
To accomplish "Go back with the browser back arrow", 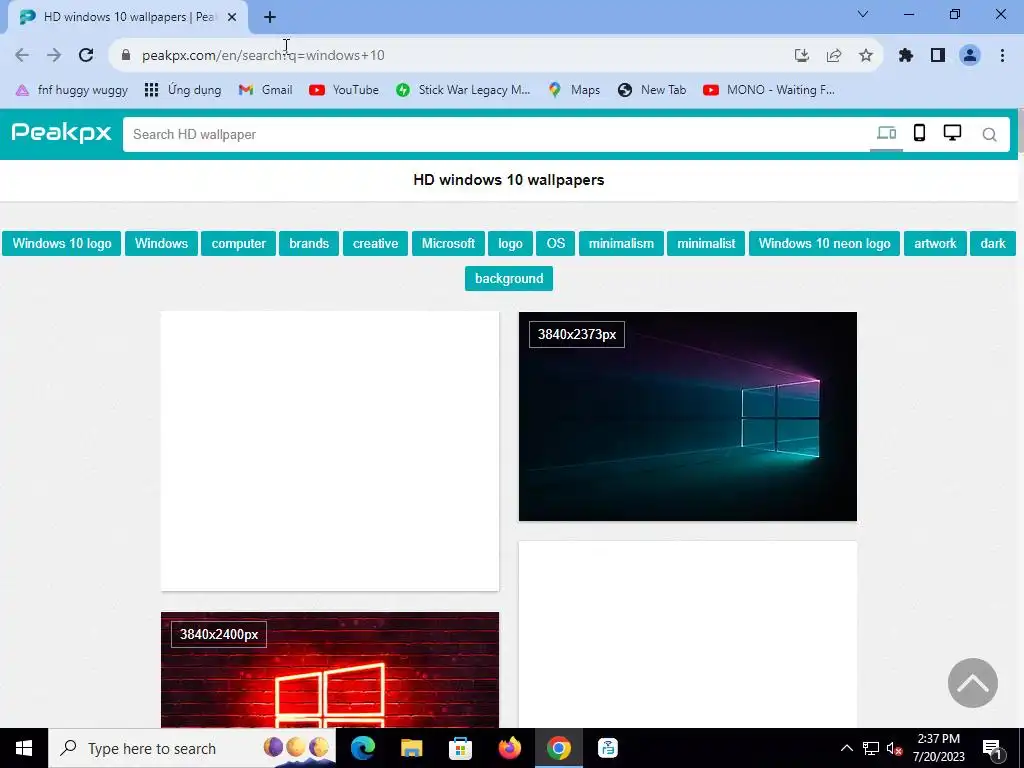I will (x=22, y=55).
